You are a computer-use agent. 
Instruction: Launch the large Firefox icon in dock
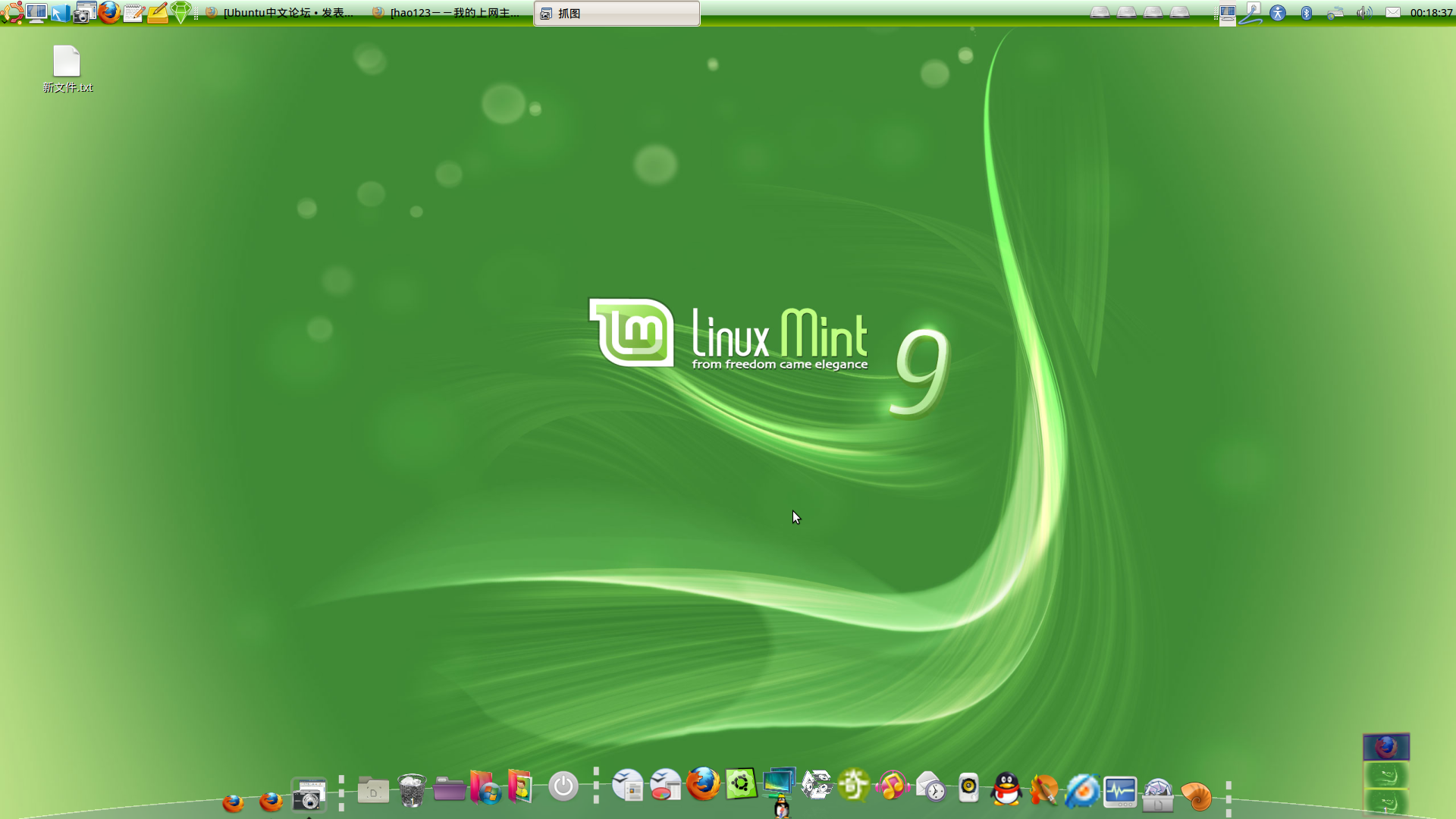[703, 783]
